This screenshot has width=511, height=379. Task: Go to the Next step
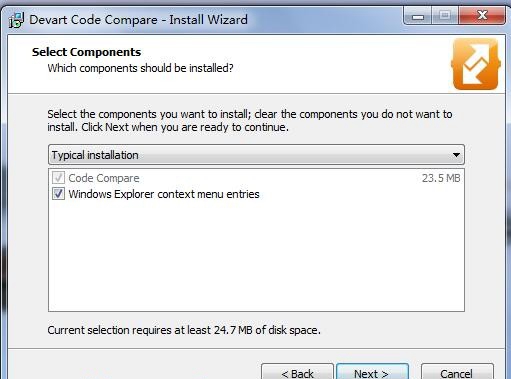tap(372, 372)
